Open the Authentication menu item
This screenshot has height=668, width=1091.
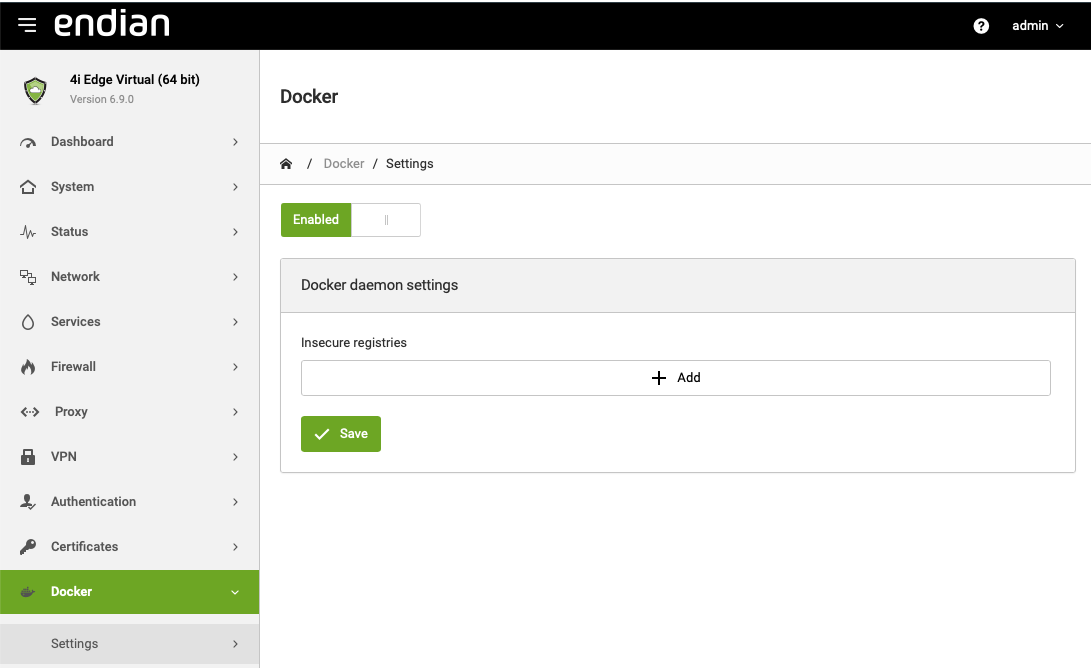coord(93,502)
